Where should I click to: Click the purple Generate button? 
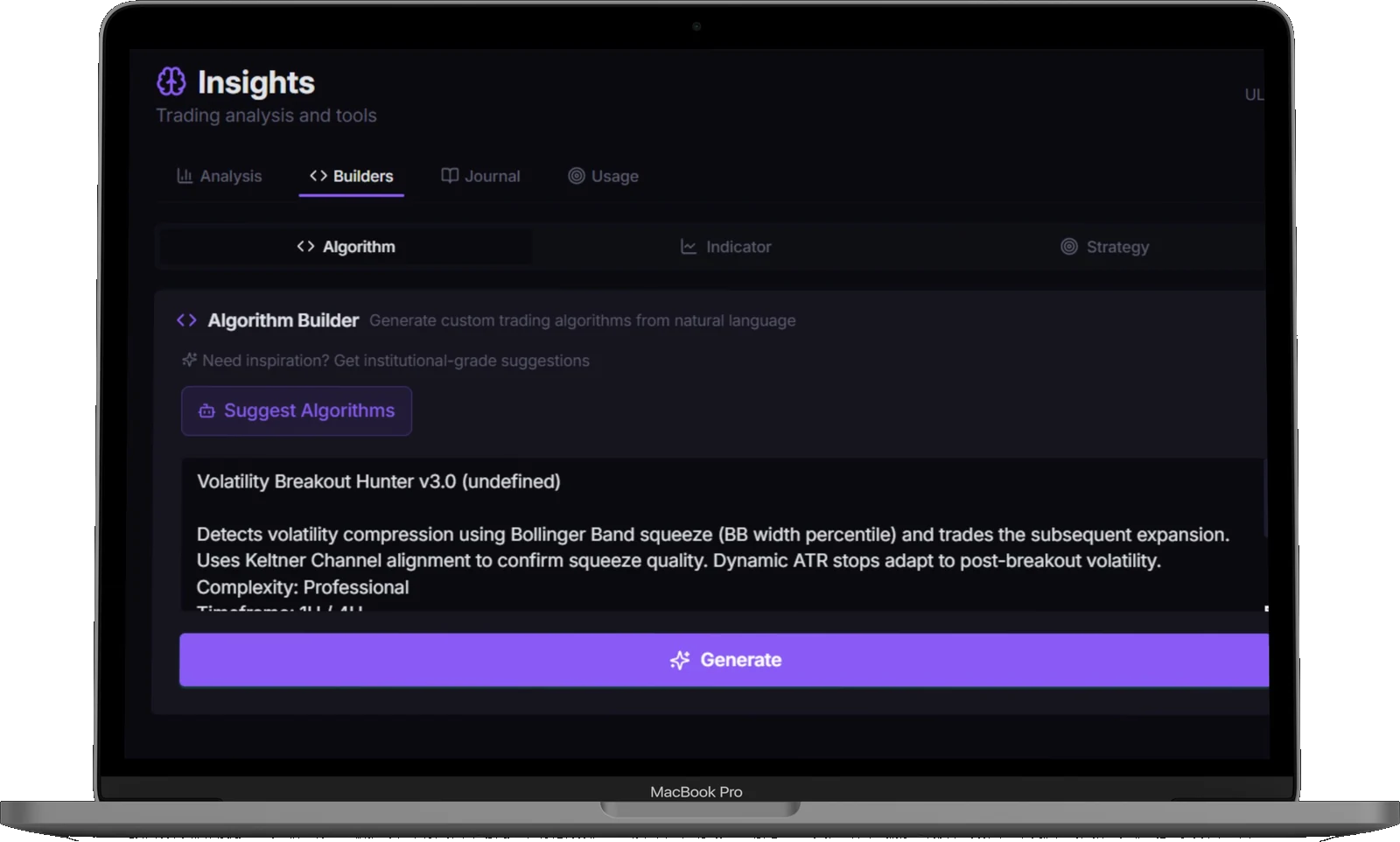tap(724, 660)
